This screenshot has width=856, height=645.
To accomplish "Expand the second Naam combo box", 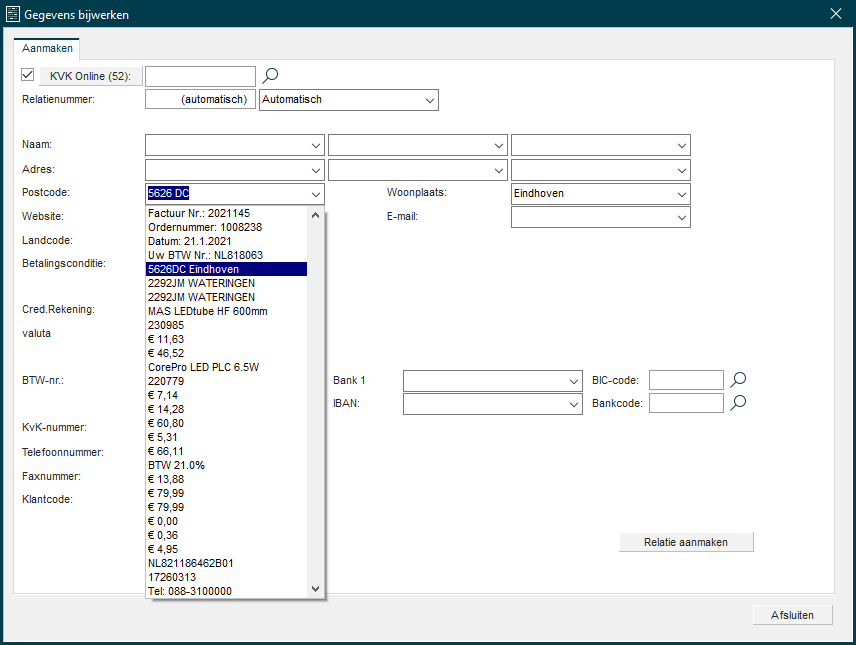I will click(498, 146).
